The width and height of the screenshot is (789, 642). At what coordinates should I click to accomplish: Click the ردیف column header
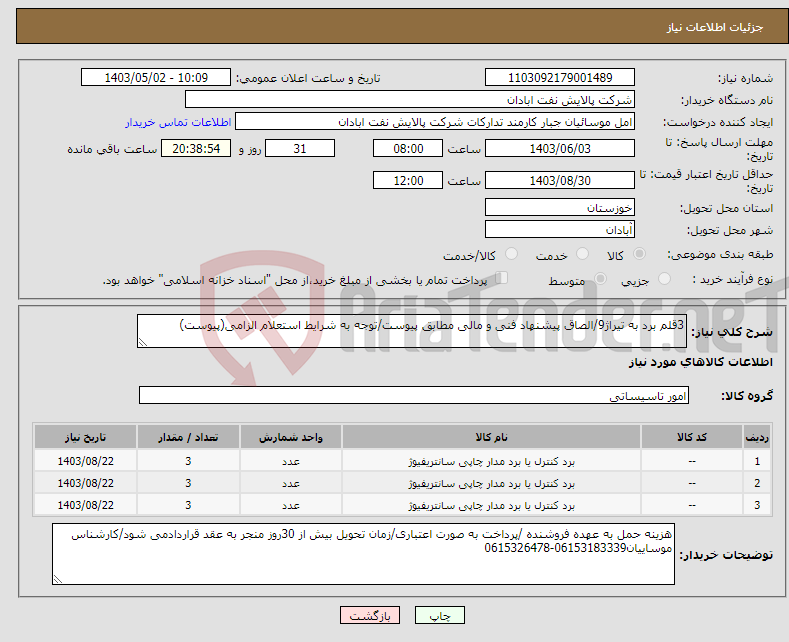coord(757,437)
